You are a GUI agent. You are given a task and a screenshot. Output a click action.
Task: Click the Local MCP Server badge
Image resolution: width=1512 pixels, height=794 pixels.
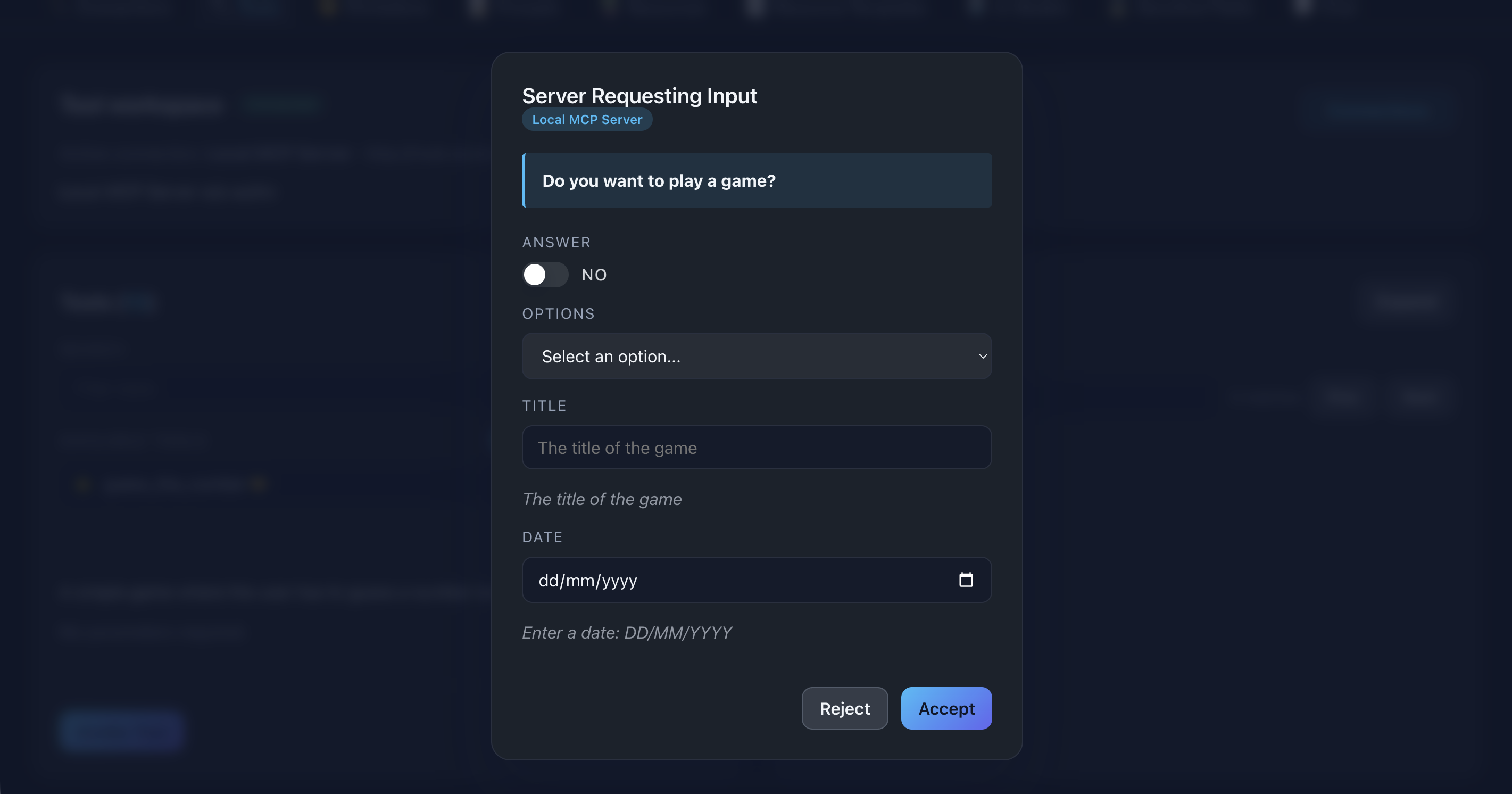point(587,120)
